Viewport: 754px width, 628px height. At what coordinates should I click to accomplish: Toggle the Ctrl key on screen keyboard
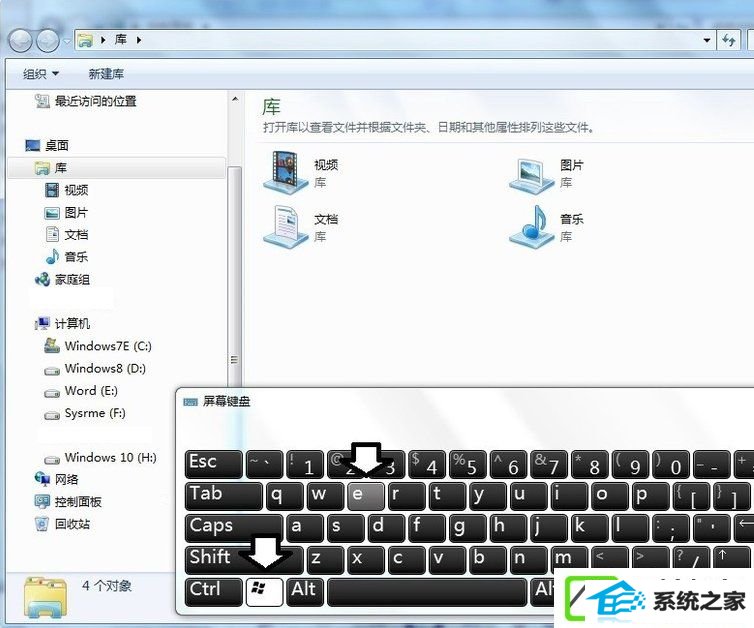[214, 592]
